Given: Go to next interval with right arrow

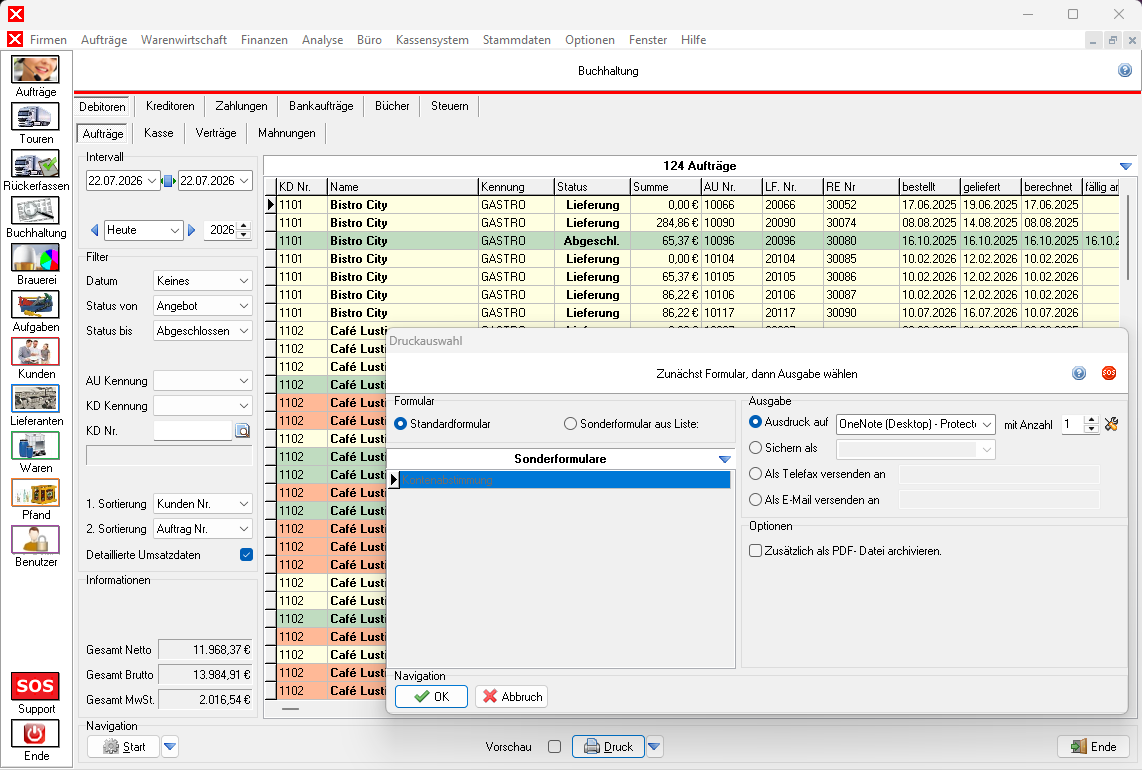Looking at the screenshot, I should [x=192, y=230].
